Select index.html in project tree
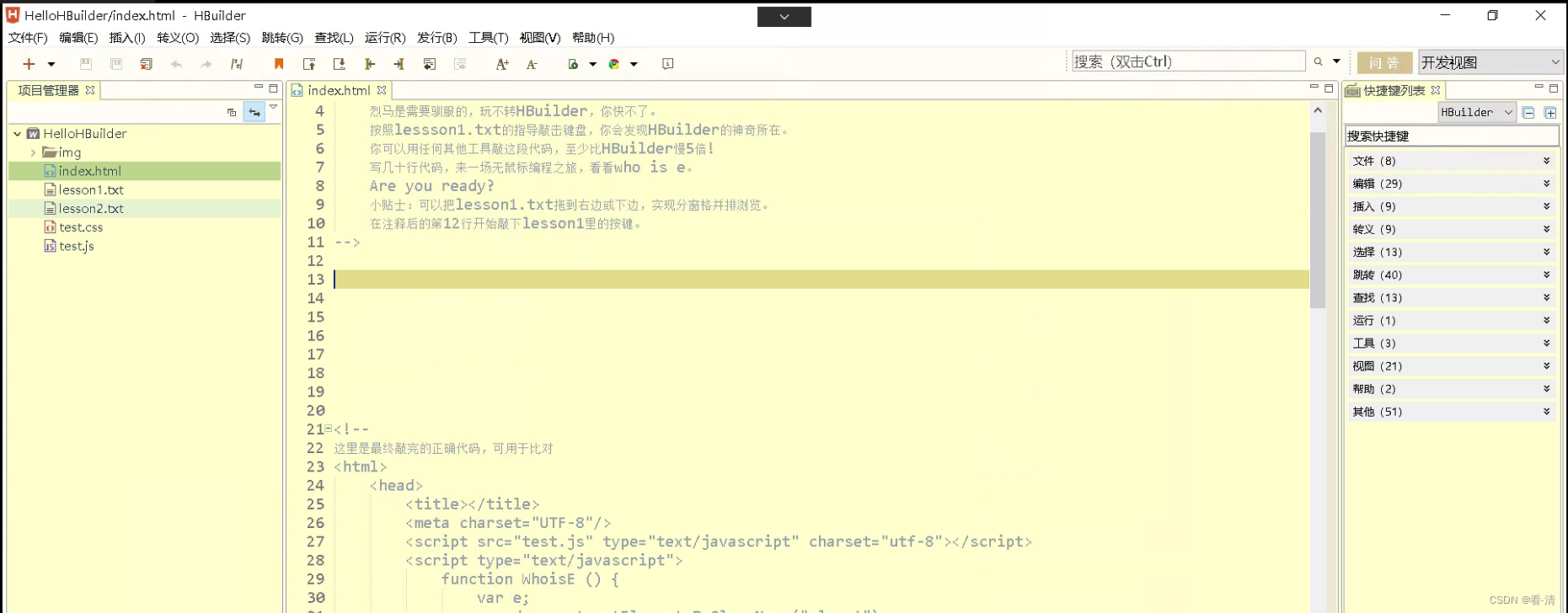This screenshot has height=613, width=1568. [x=89, y=171]
